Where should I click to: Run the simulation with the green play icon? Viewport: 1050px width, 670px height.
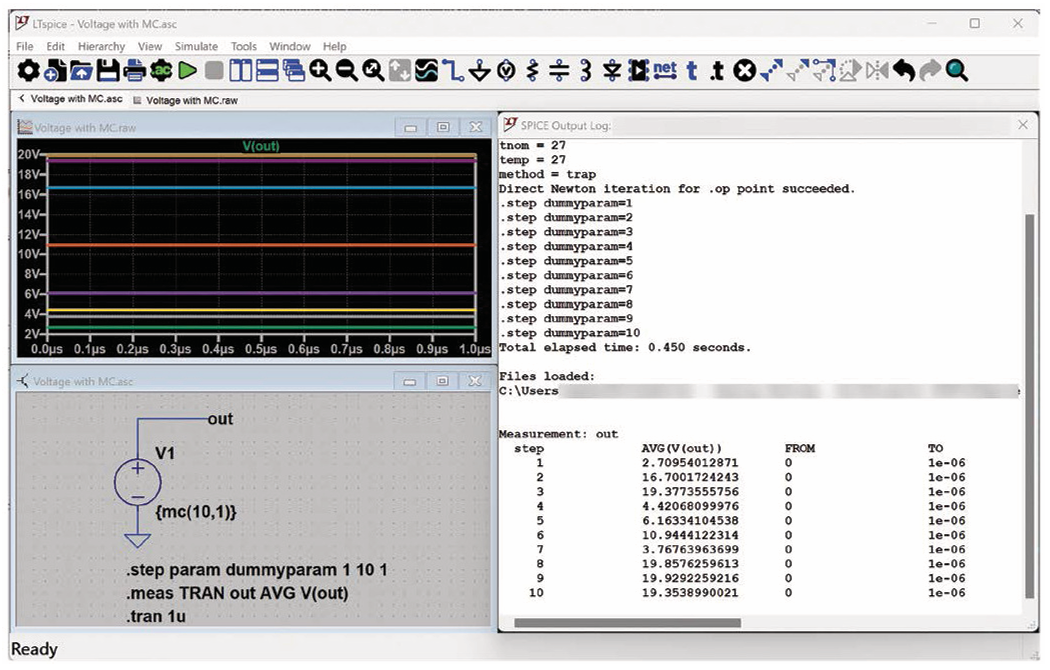(188, 70)
